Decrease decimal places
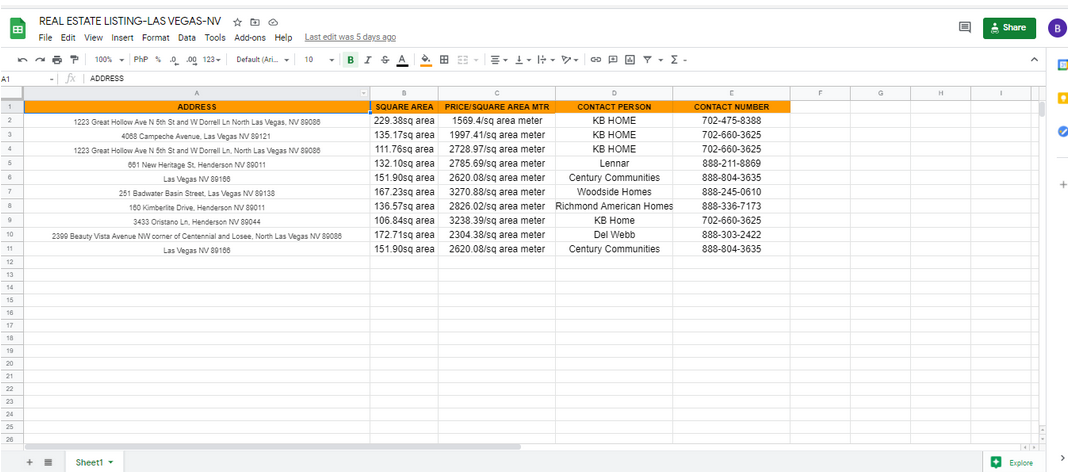1068x472 pixels. pos(174,60)
